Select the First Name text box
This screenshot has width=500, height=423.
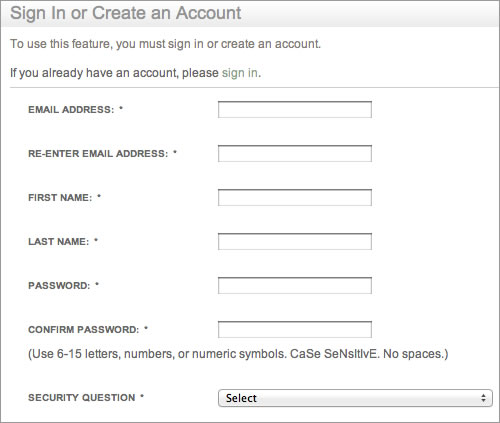tap(295, 198)
